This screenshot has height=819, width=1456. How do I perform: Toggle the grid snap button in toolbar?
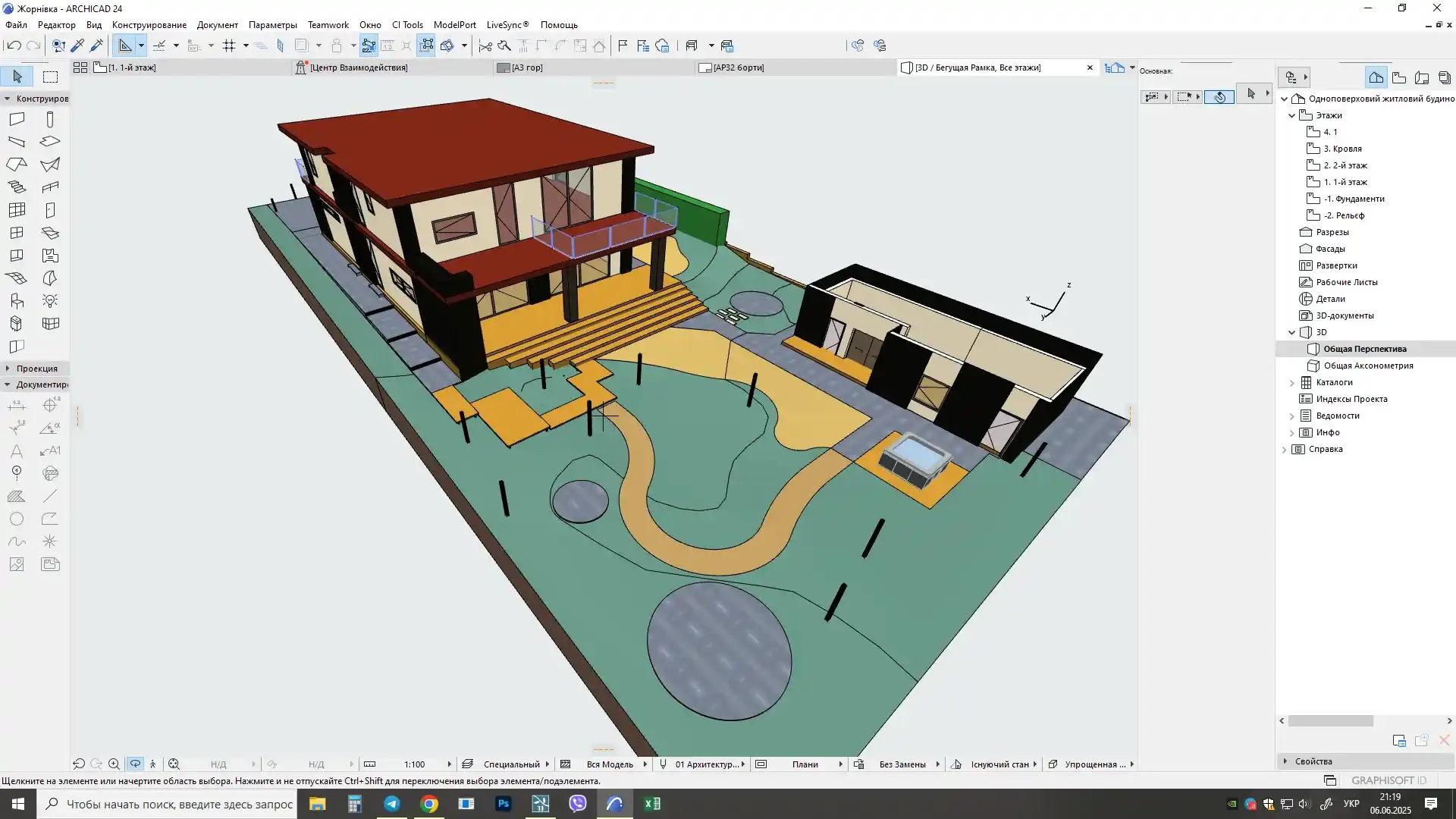pyautogui.click(x=229, y=45)
